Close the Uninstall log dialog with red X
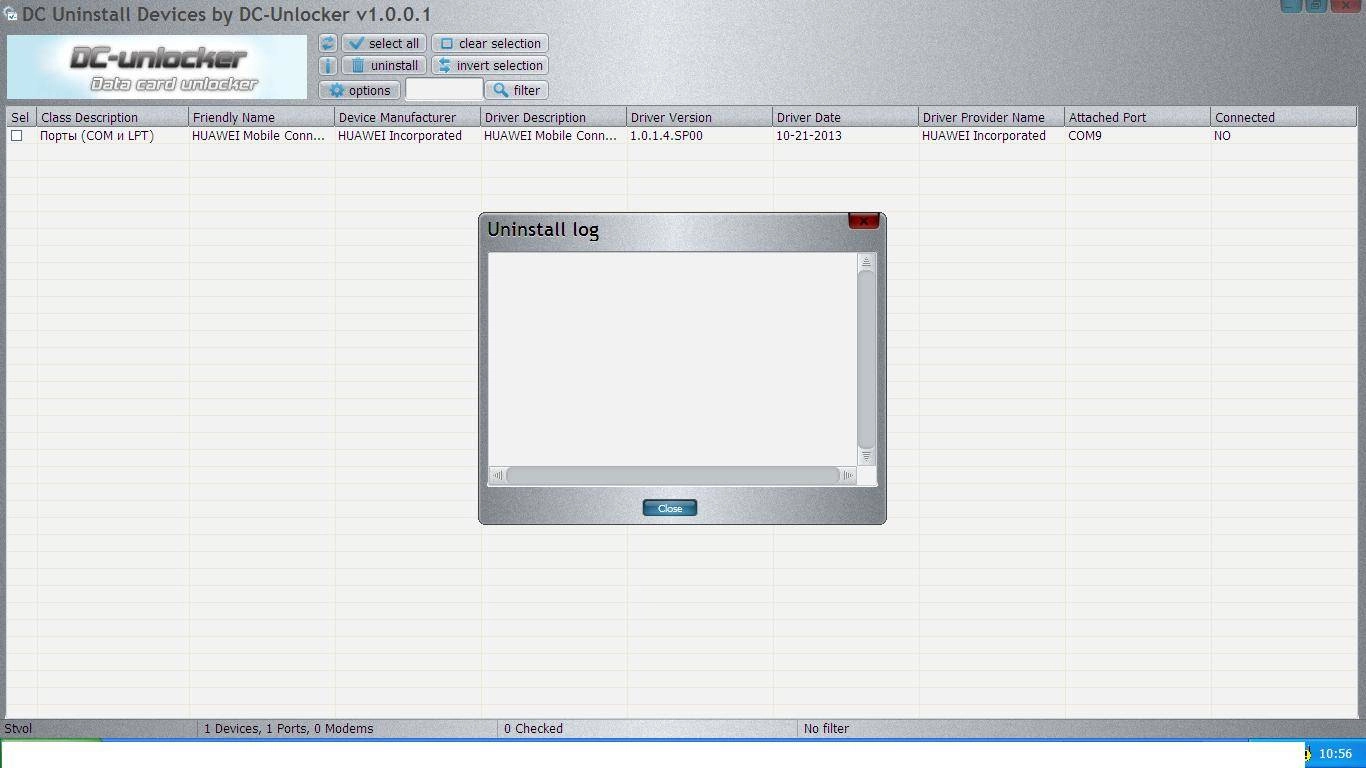The height and width of the screenshot is (768, 1366). click(863, 221)
